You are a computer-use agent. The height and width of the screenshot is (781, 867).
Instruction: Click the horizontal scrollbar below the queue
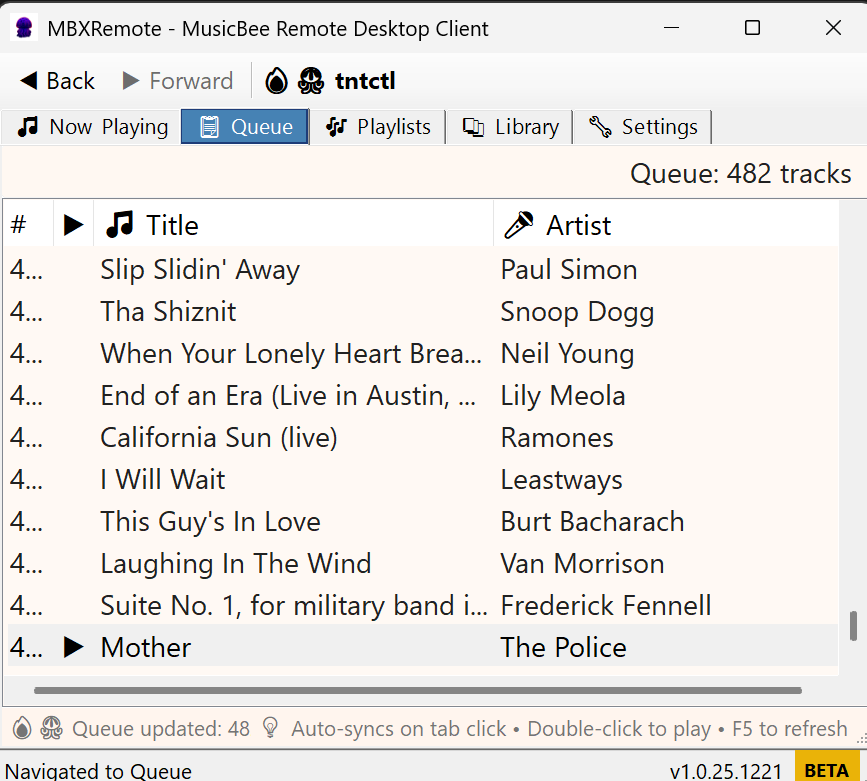418,690
